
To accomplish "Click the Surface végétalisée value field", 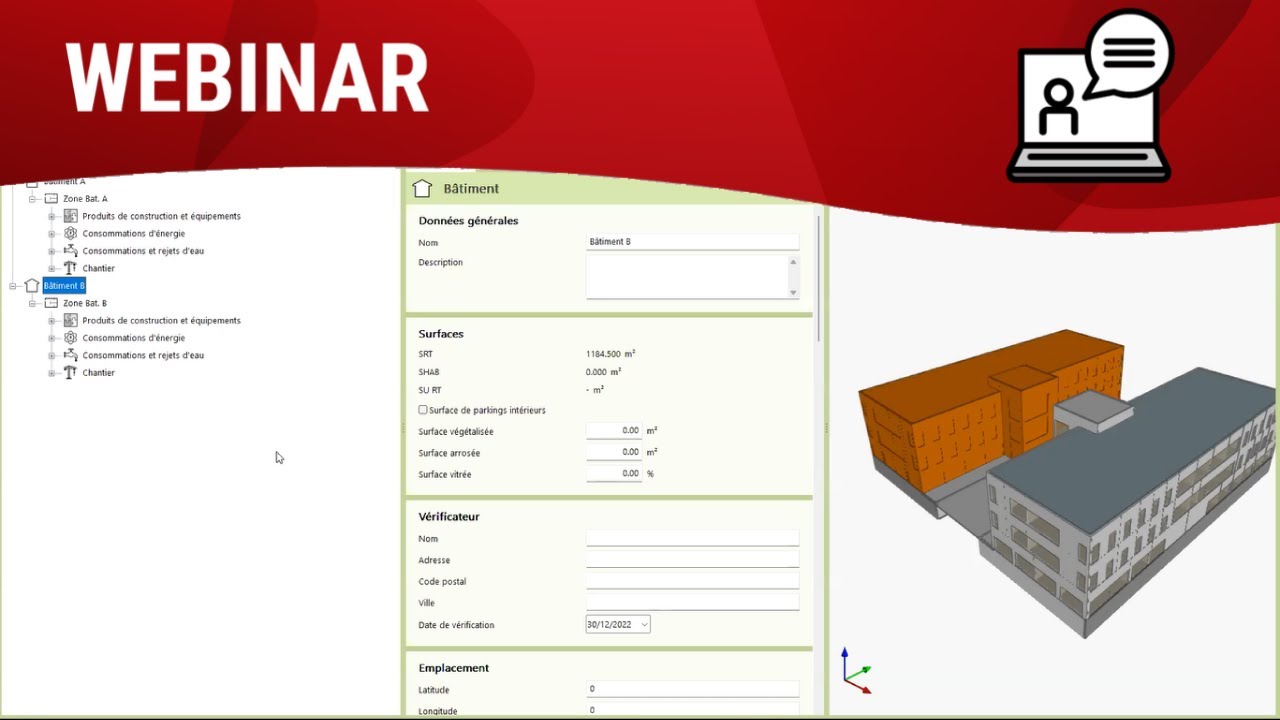I will coord(614,431).
